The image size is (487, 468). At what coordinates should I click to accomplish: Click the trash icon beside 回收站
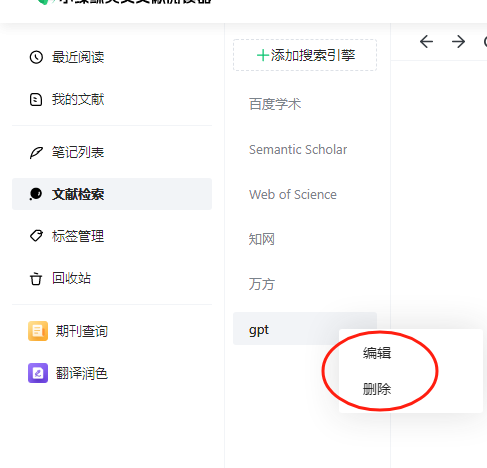[x=36, y=279]
